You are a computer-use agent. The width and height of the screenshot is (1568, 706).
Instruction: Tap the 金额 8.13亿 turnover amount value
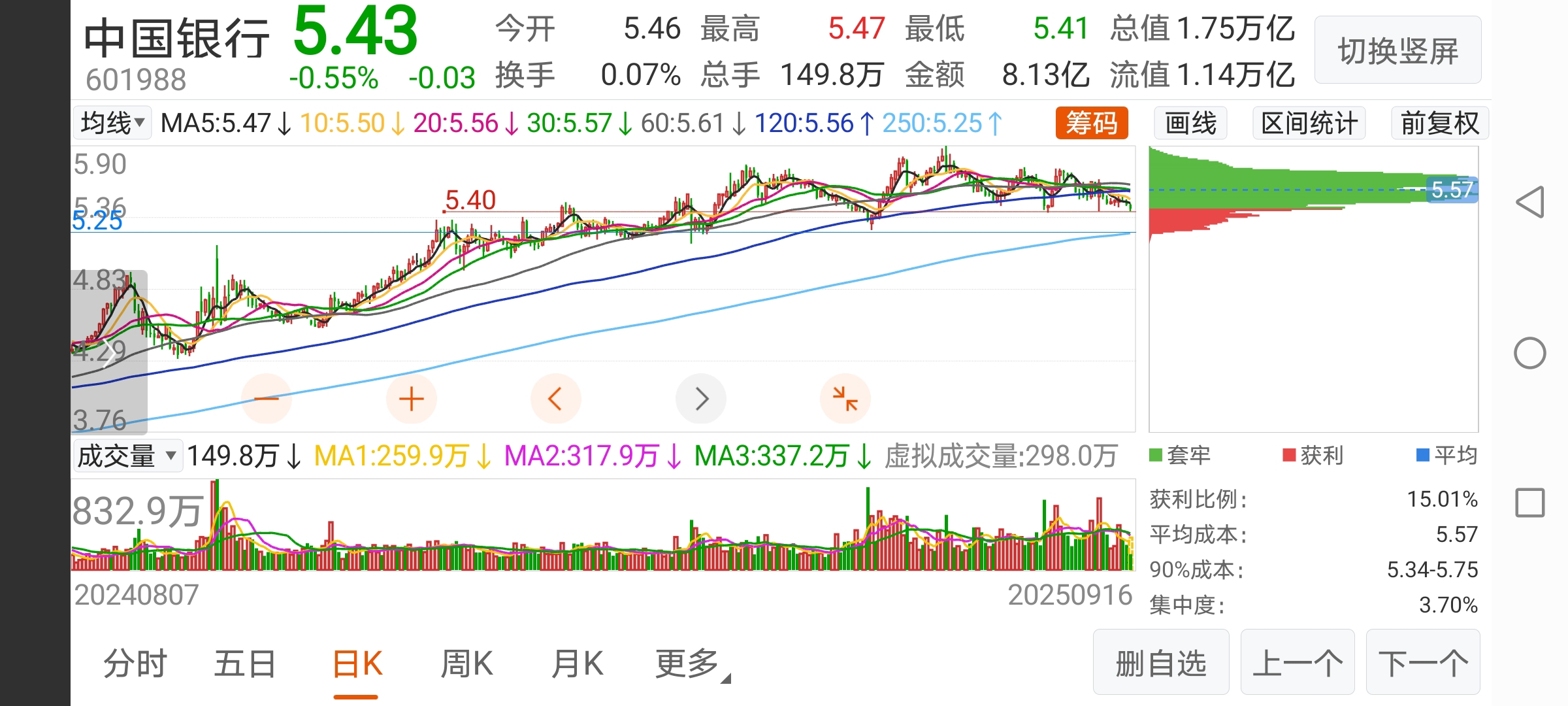click(1045, 75)
